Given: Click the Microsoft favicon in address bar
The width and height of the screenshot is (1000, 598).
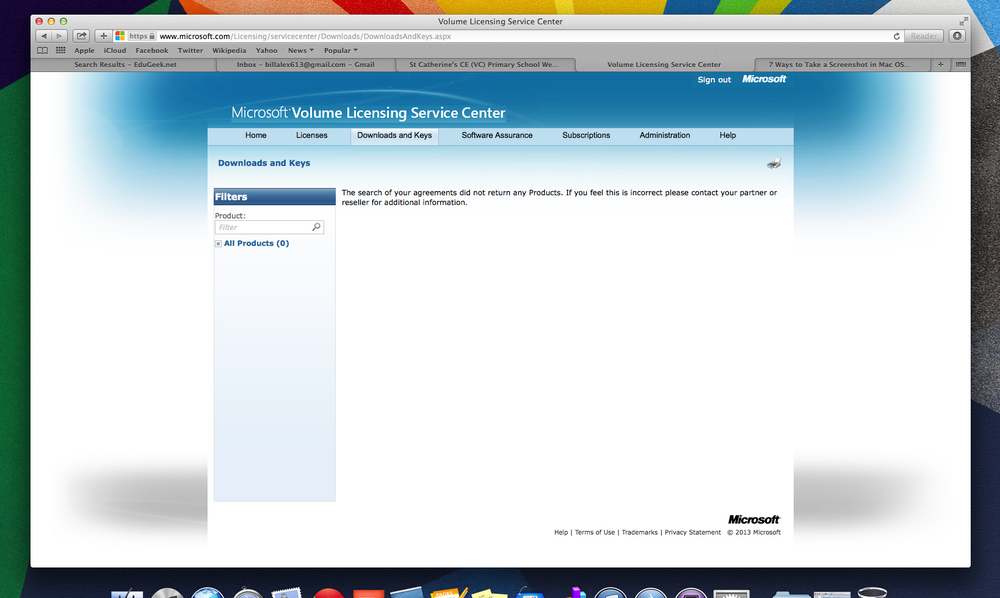Looking at the screenshot, I should click(120, 36).
